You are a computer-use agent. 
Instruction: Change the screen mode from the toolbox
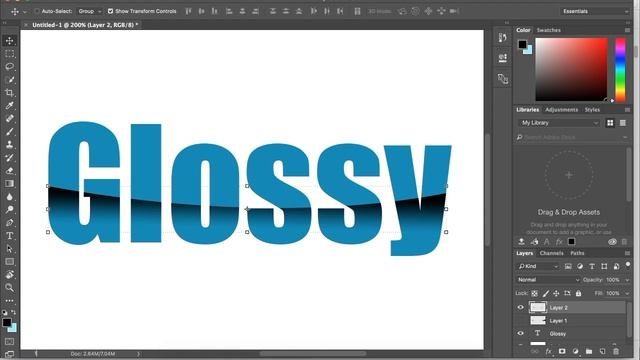(9, 354)
